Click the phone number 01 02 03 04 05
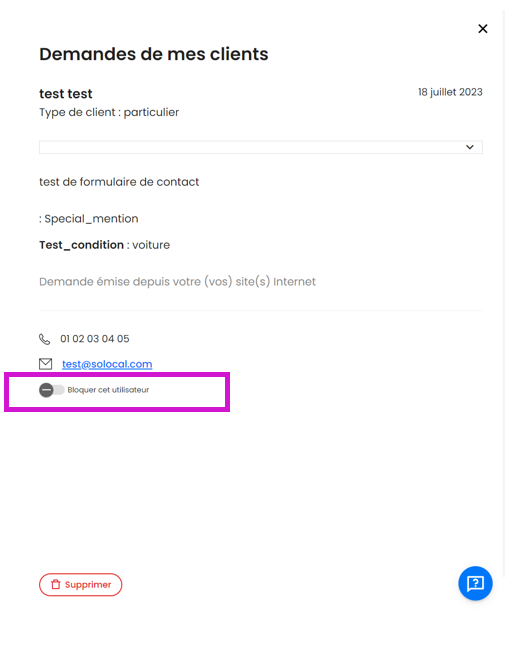This screenshot has width=521, height=659. [x=95, y=339]
